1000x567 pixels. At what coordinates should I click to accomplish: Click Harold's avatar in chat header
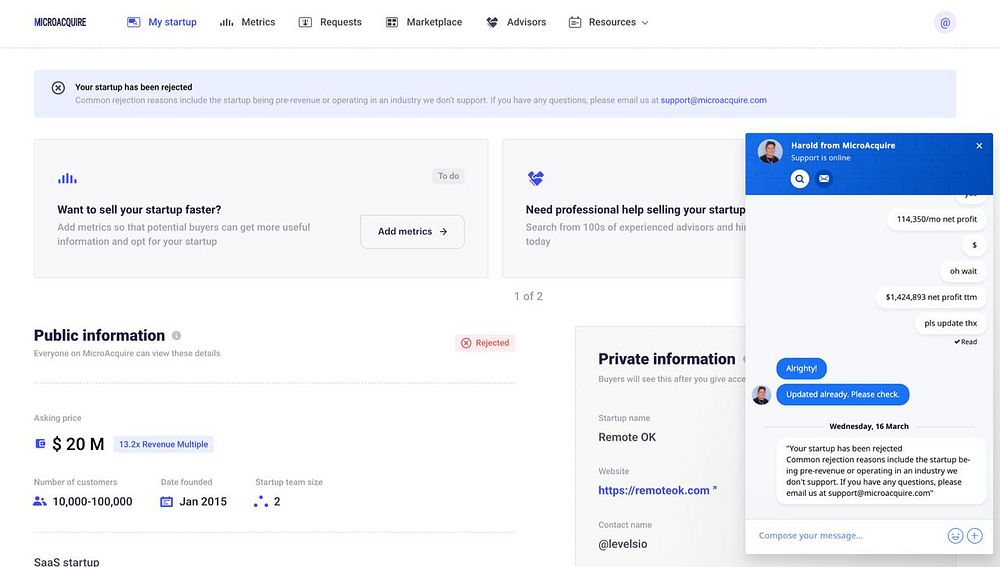click(x=770, y=152)
